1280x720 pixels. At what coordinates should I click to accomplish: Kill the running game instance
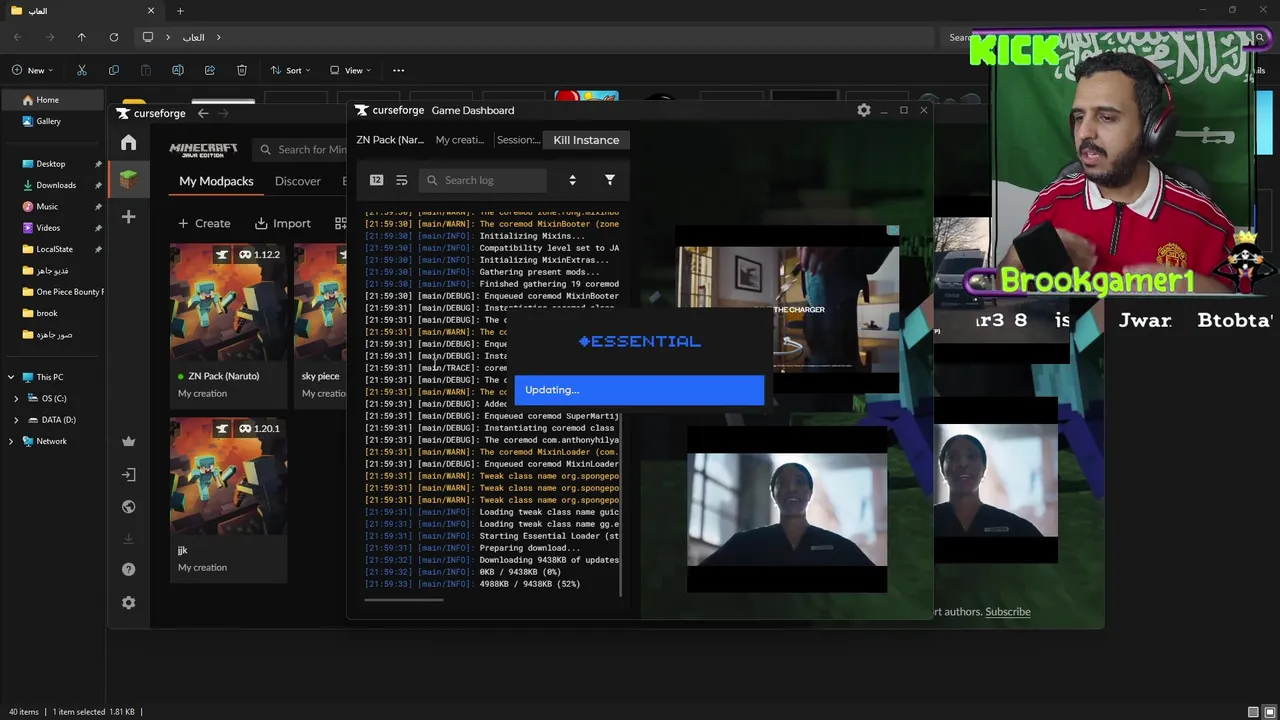pos(586,140)
